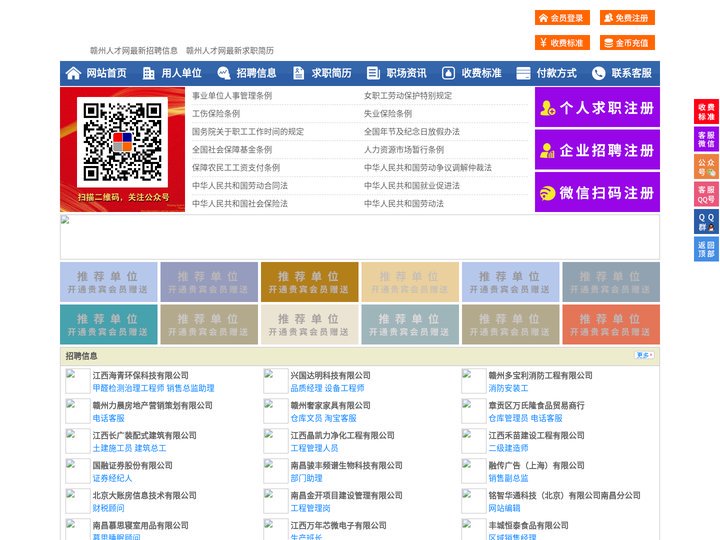Open the 二级建造师 job link
The width and height of the screenshot is (720, 540).
point(508,448)
